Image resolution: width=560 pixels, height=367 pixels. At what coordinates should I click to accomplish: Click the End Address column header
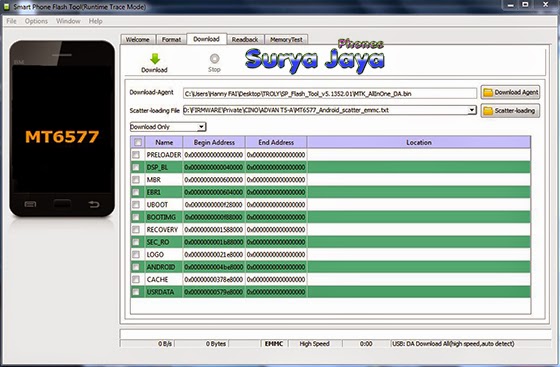[x=276, y=142]
